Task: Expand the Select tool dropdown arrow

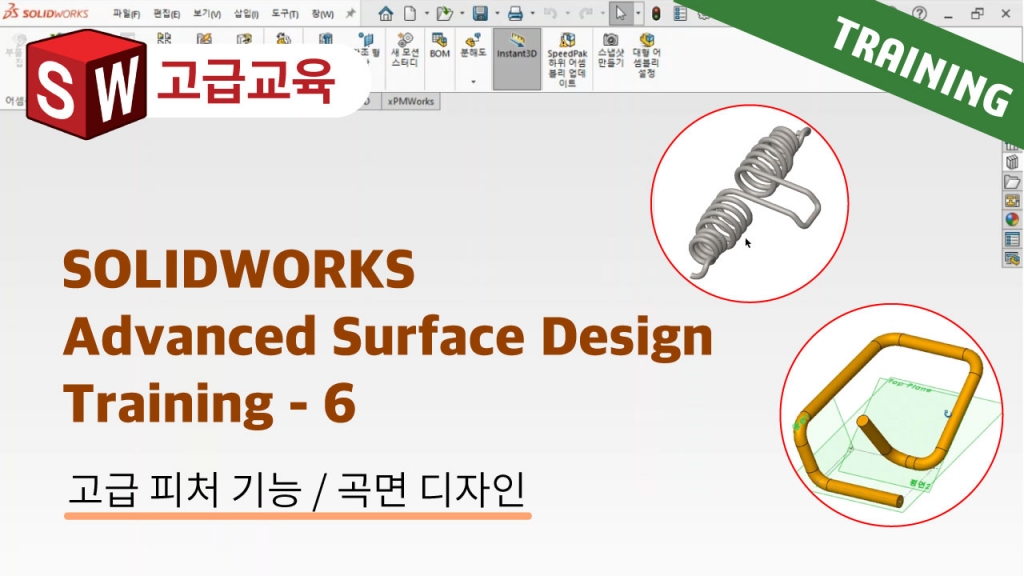Action: (638, 14)
